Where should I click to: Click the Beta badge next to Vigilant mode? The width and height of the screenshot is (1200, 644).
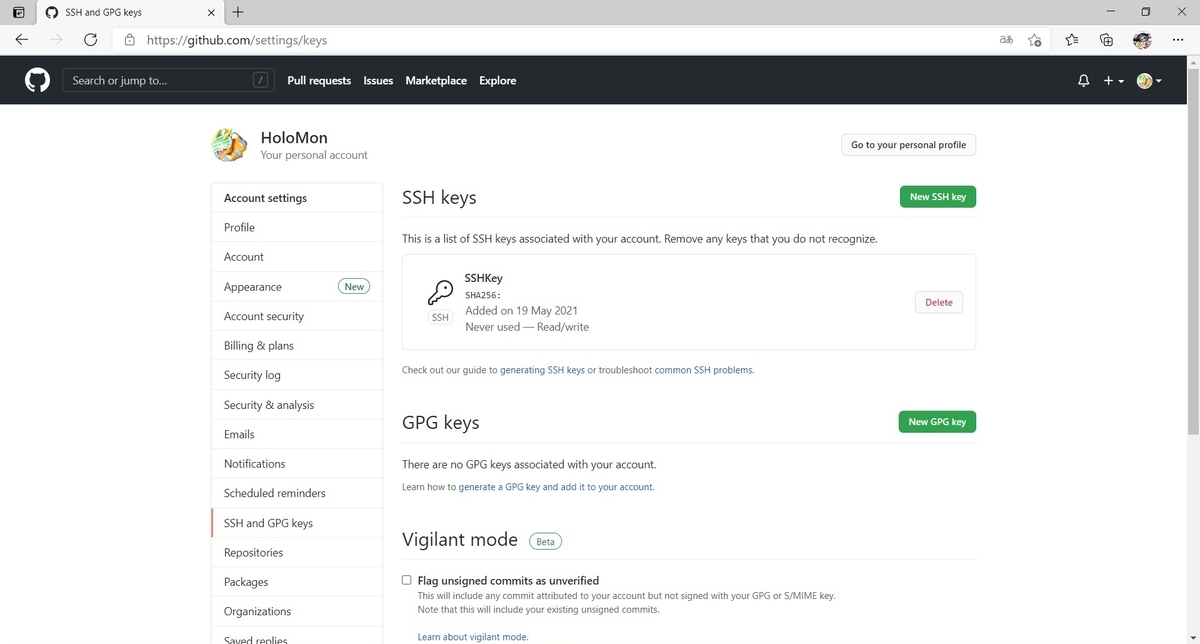point(545,541)
